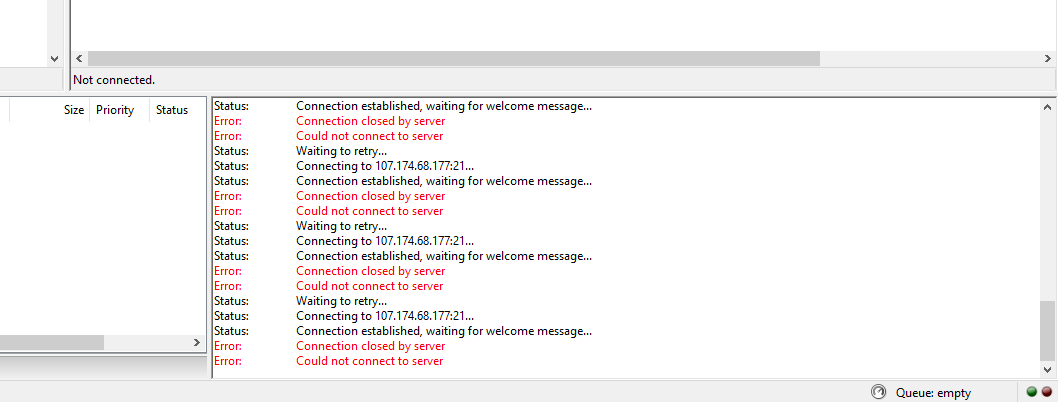1058x402 pixels.
Task: Sort the queue by Priority column
Action: (x=115, y=110)
